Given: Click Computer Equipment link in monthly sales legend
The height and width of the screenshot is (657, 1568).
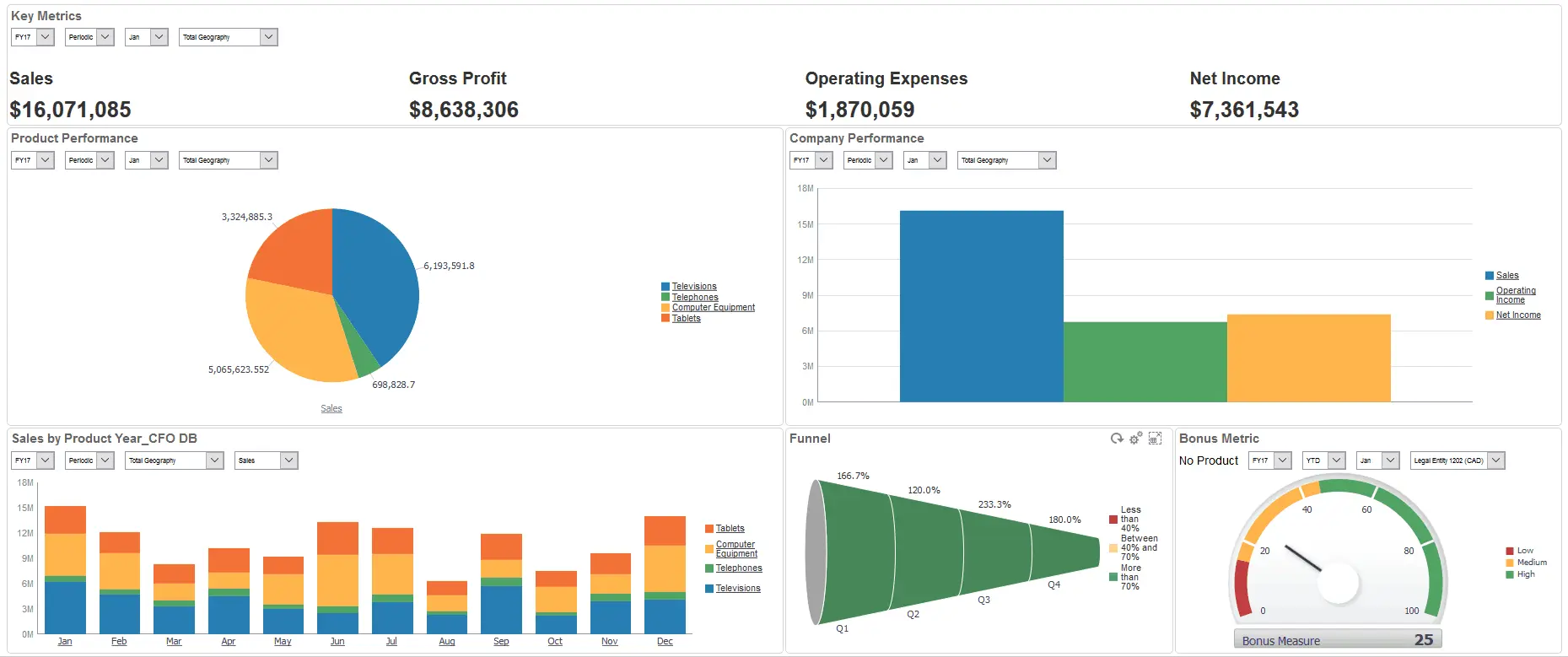Looking at the screenshot, I should [x=736, y=549].
